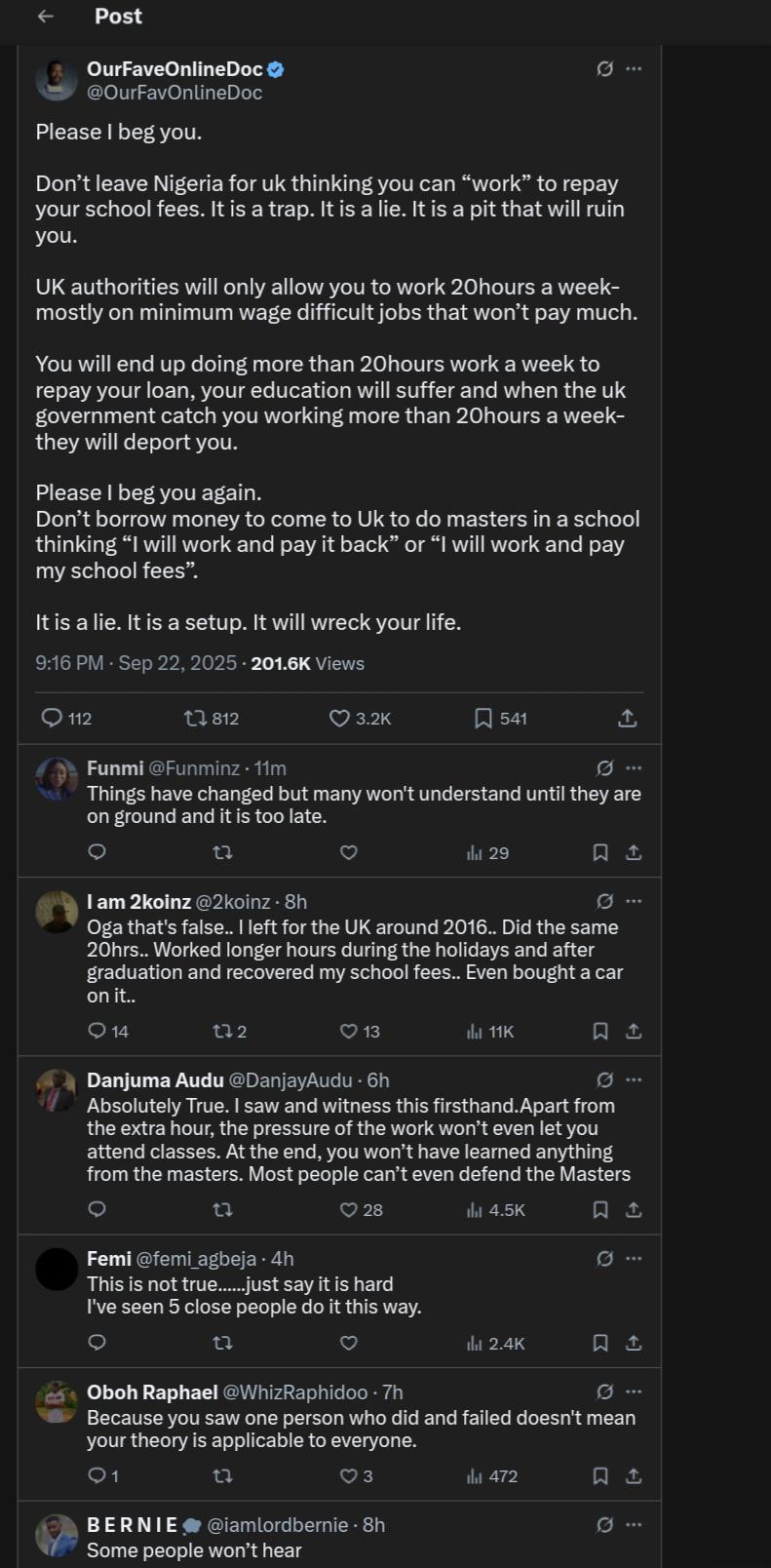Open Grok icon on OurFaveOnlineDoc's post

[604, 69]
